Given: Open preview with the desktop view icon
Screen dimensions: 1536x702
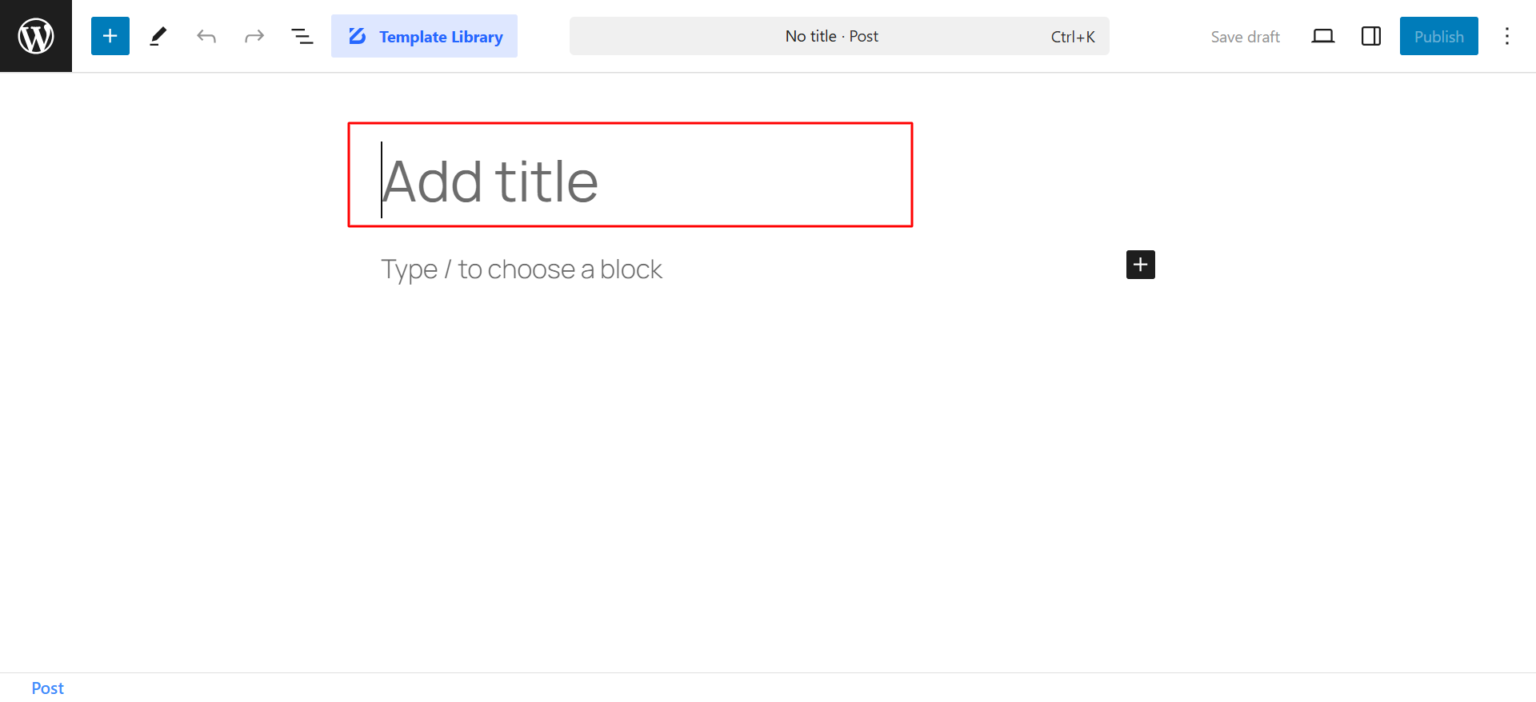Looking at the screenshot, I should 1322,35.
